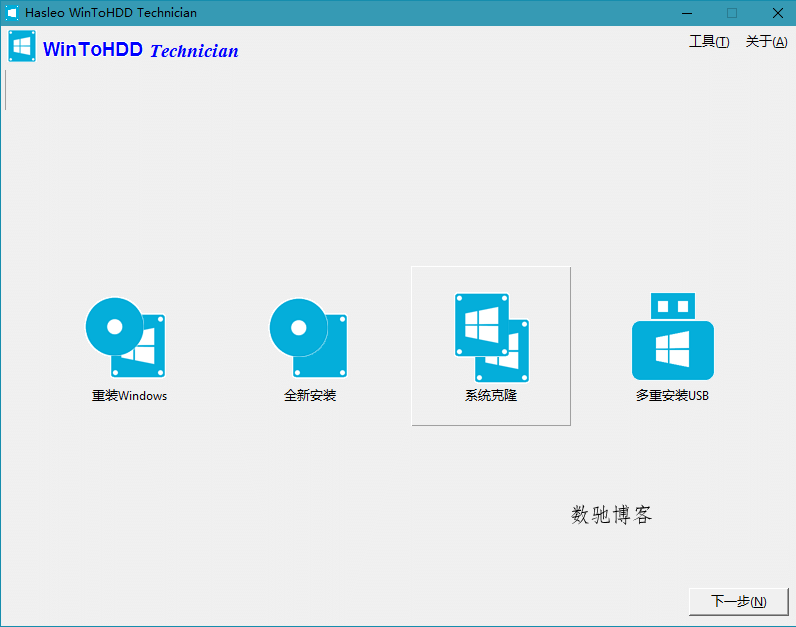Click the WinToHDD logo icon in header

22,46
